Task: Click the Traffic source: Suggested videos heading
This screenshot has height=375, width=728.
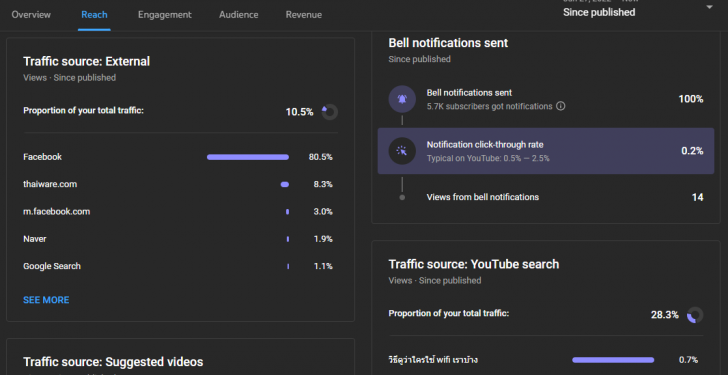Action: tap(113, 362)
